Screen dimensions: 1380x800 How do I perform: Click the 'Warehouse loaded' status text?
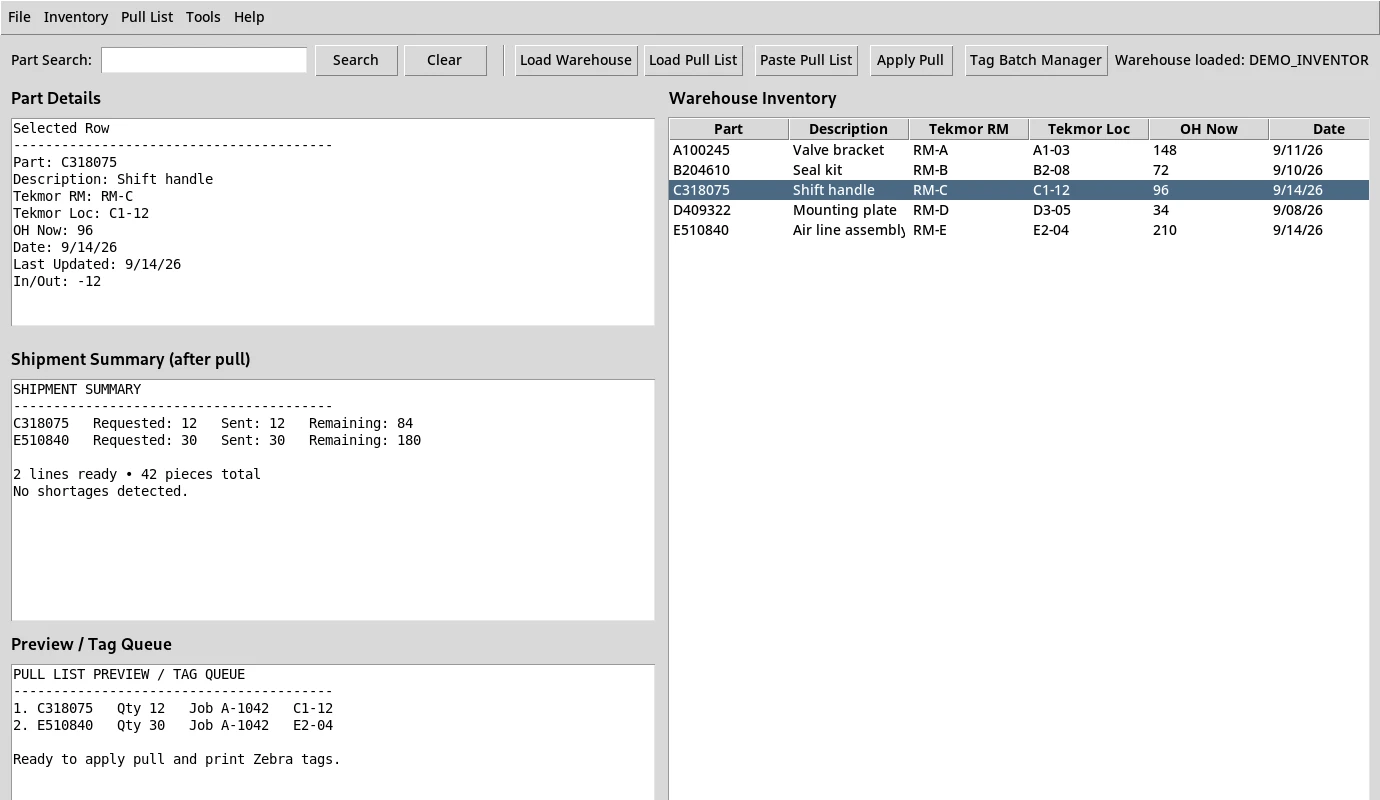click(1242, 60)
